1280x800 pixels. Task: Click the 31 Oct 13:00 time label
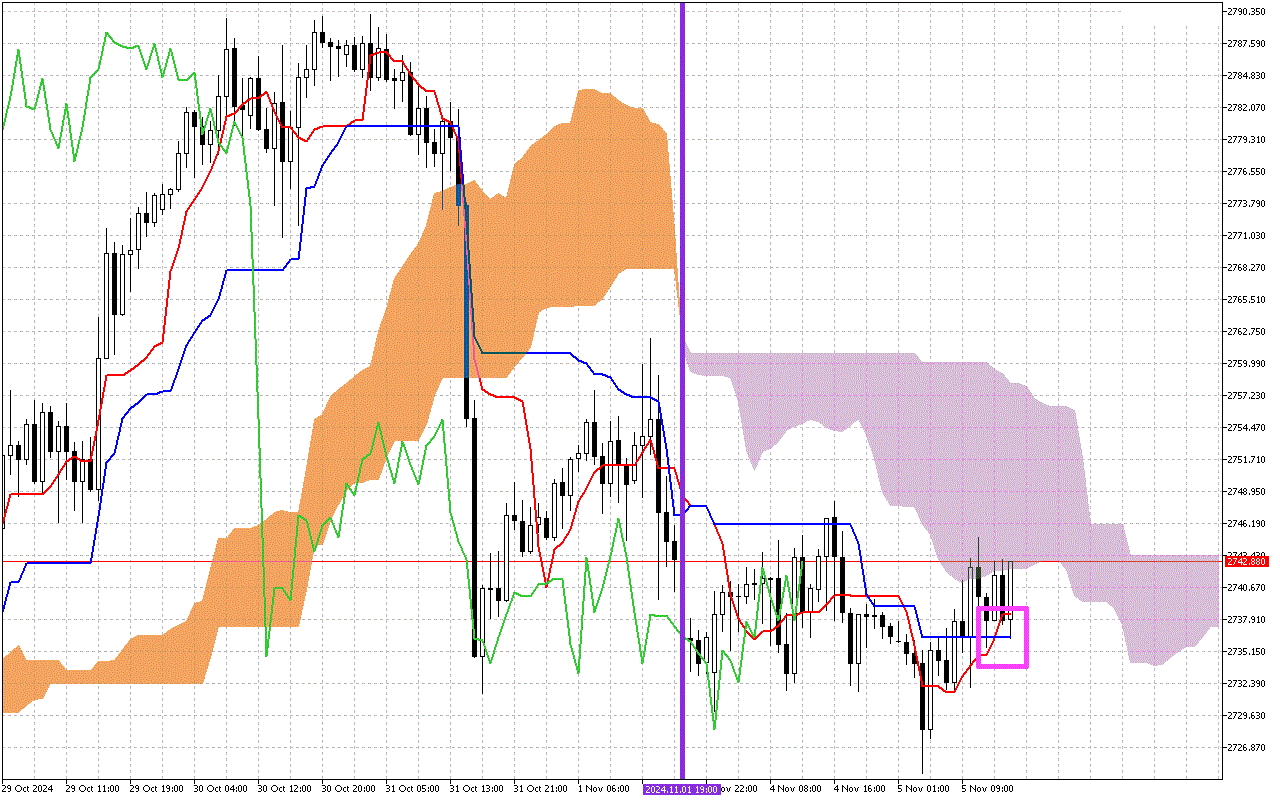[475, 789]
